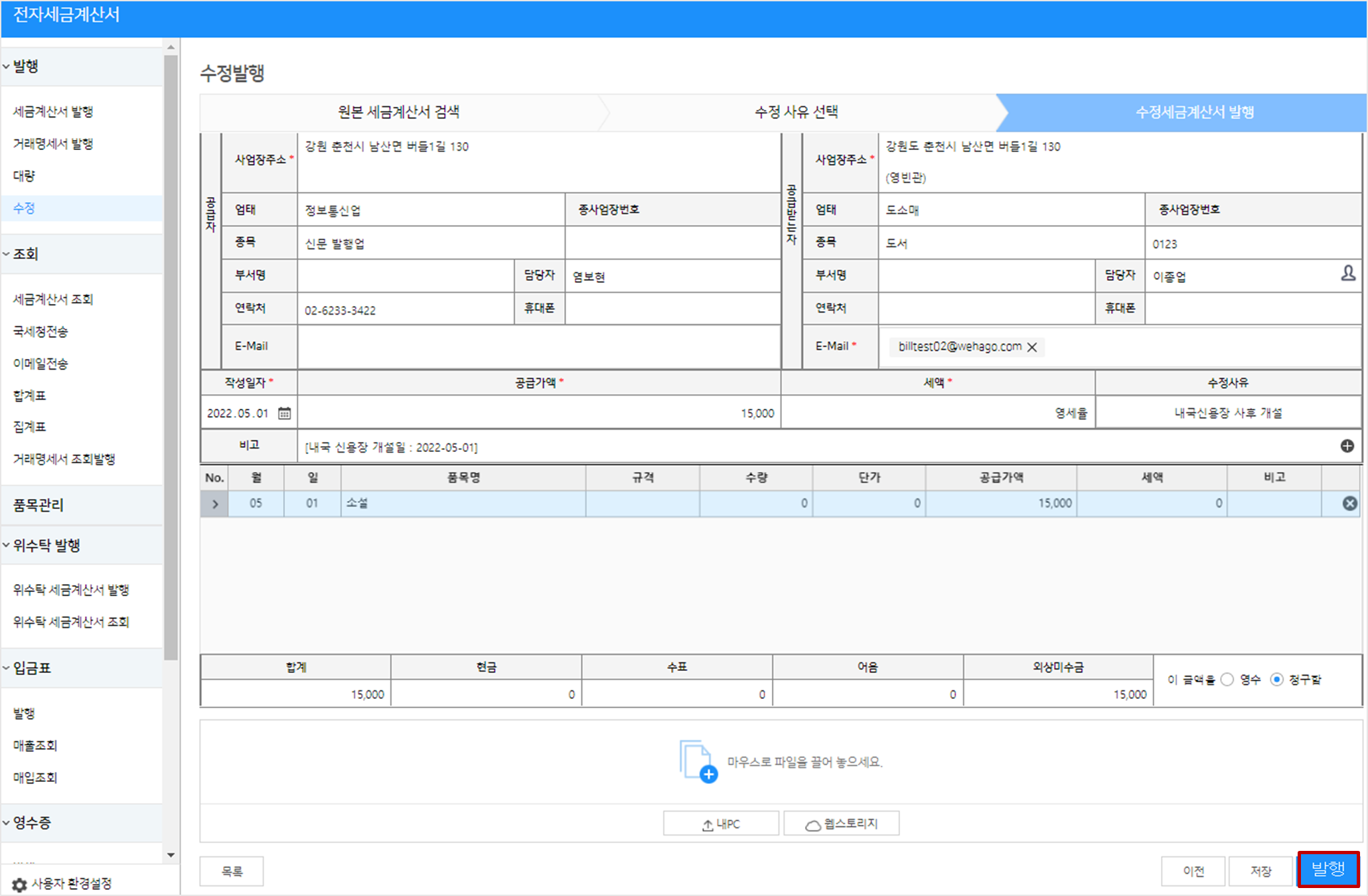1368x896 pixels.
Task: Upload a file from 내PC
Action: click(x=721, y=824)
